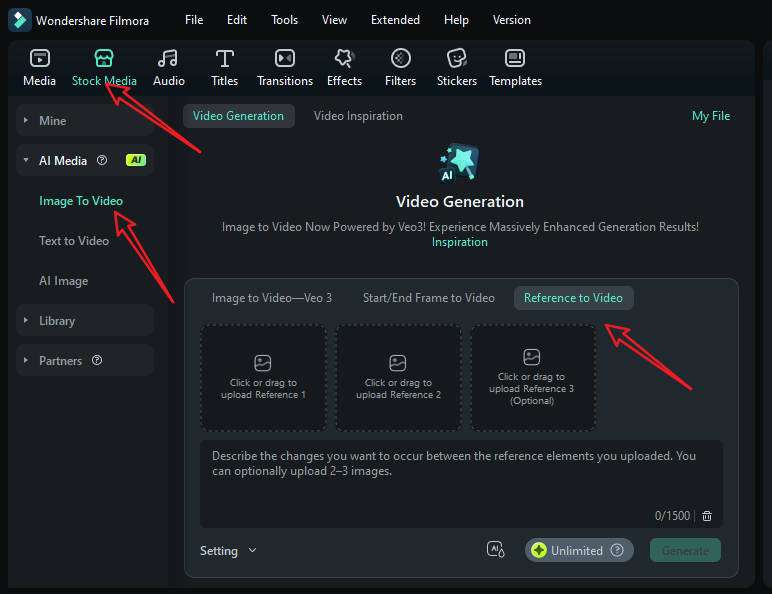Click the Unlimited credits help icon
Image resolution: width=772 pixels, height=594 pixels.
point(617,550)
